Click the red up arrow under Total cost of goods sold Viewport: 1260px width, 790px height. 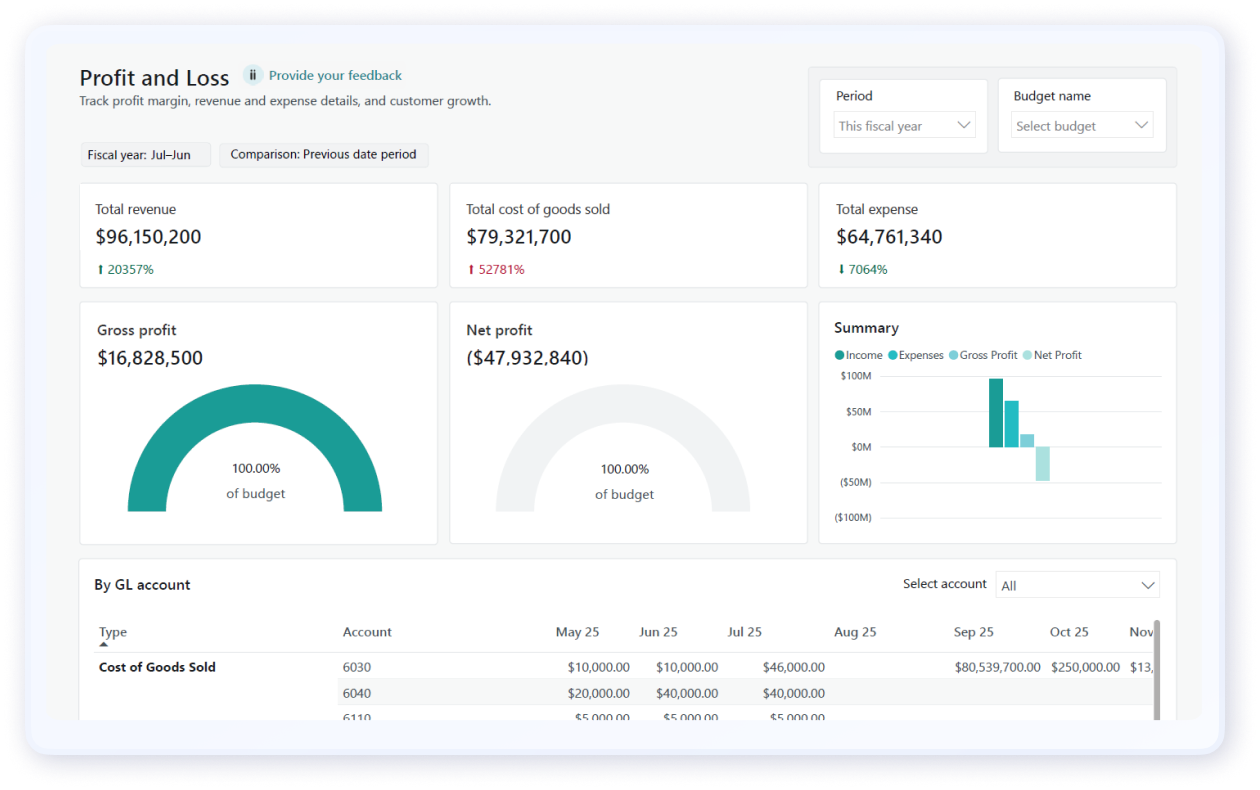point(471,270)
